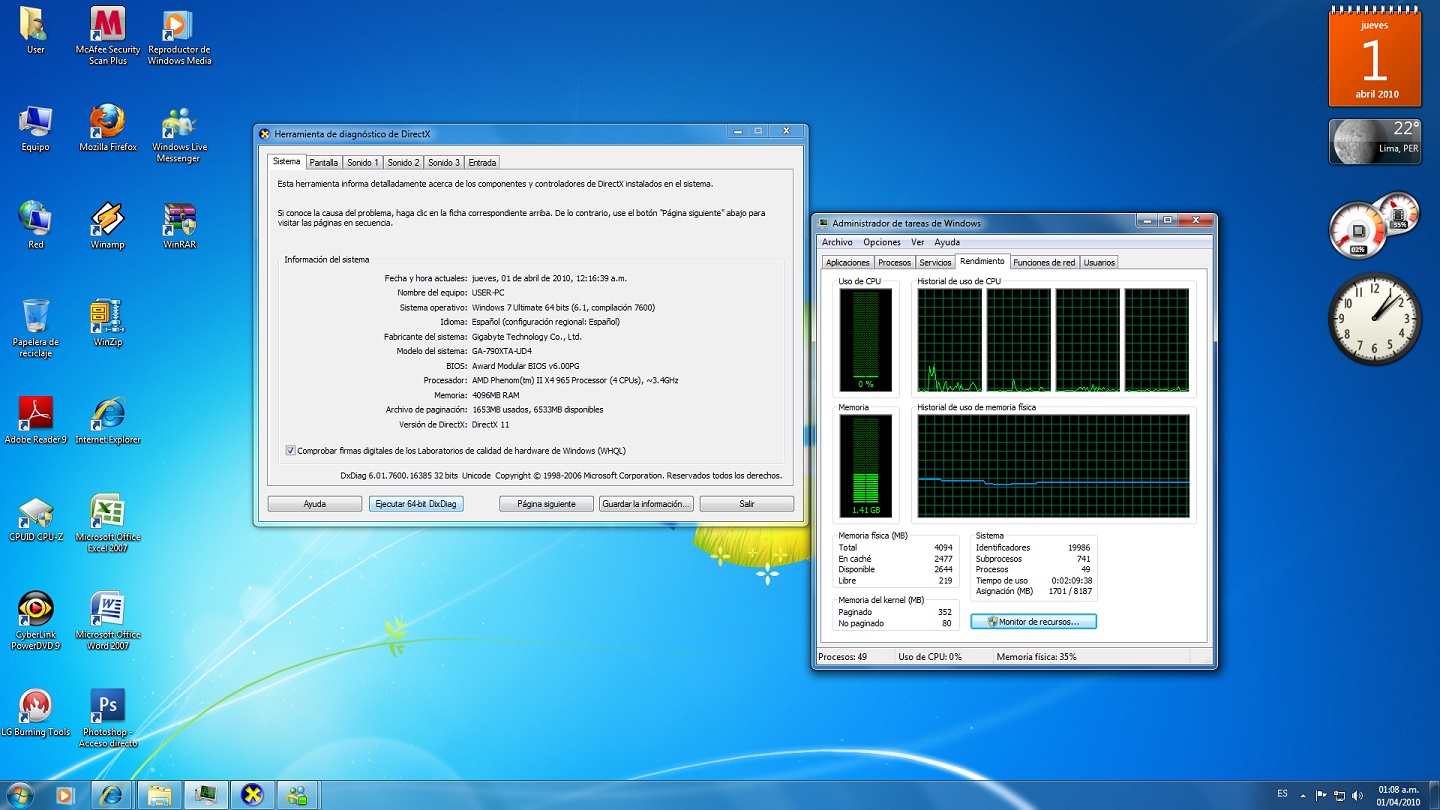Toggle the WHQL digital signatures checkbox
Viewport: 1440px width, 810px height.
point(291,451)
